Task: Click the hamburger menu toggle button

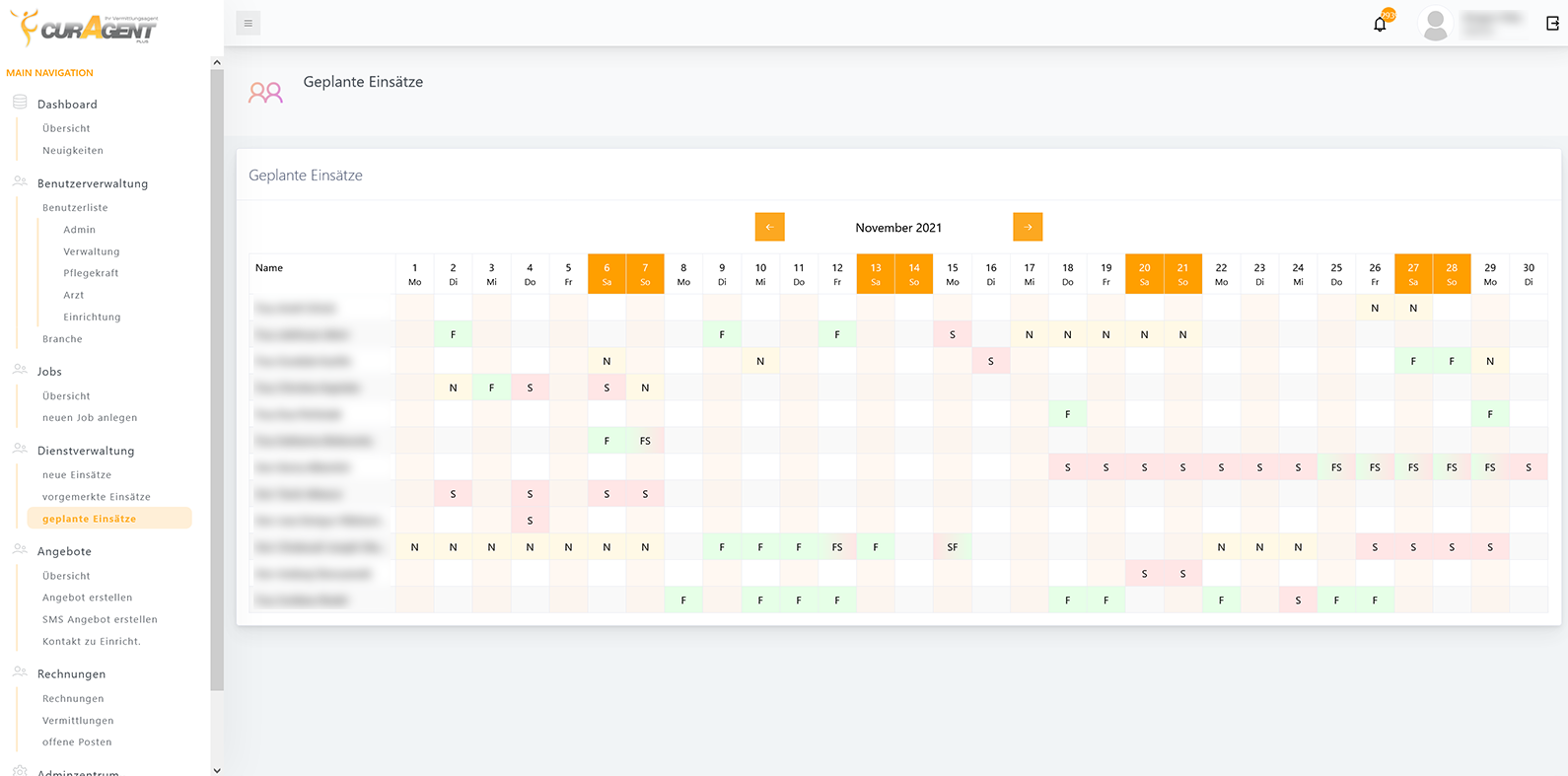Action: coord(249,23)
